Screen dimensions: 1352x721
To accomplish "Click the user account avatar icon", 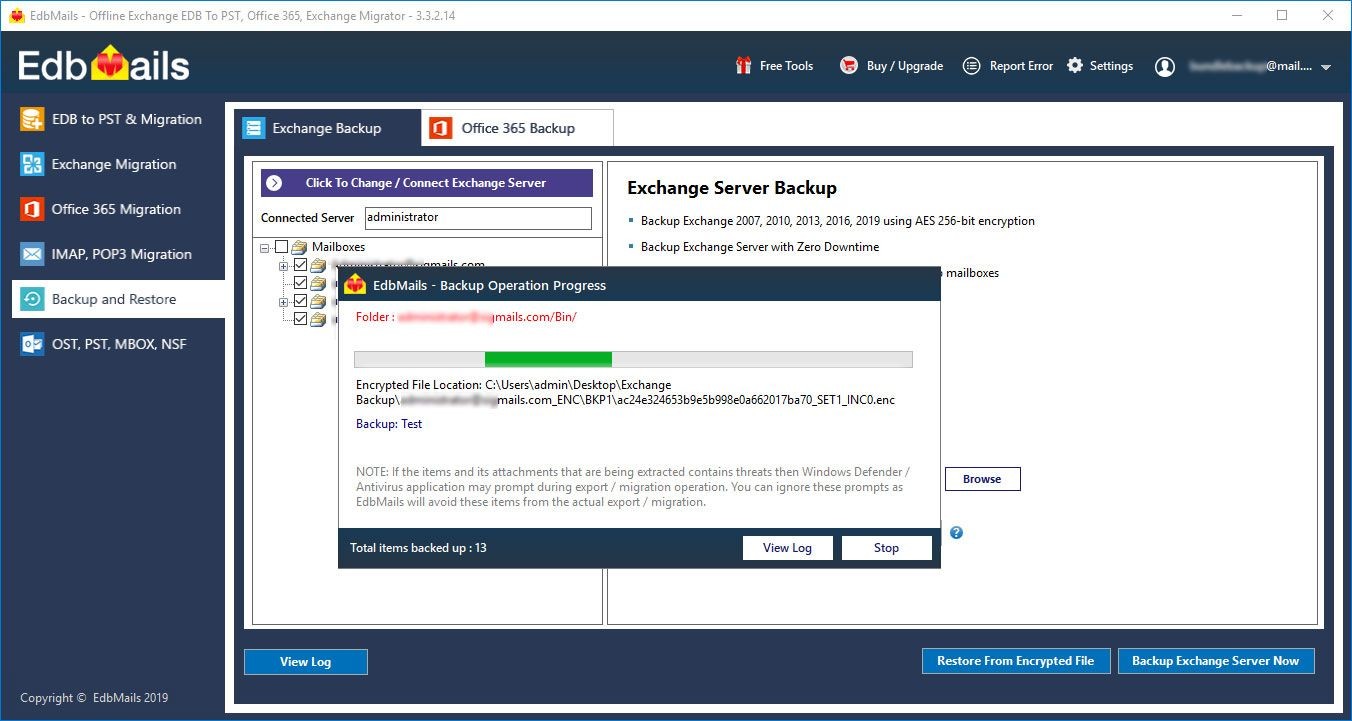I will click(x=1165, y=67).
